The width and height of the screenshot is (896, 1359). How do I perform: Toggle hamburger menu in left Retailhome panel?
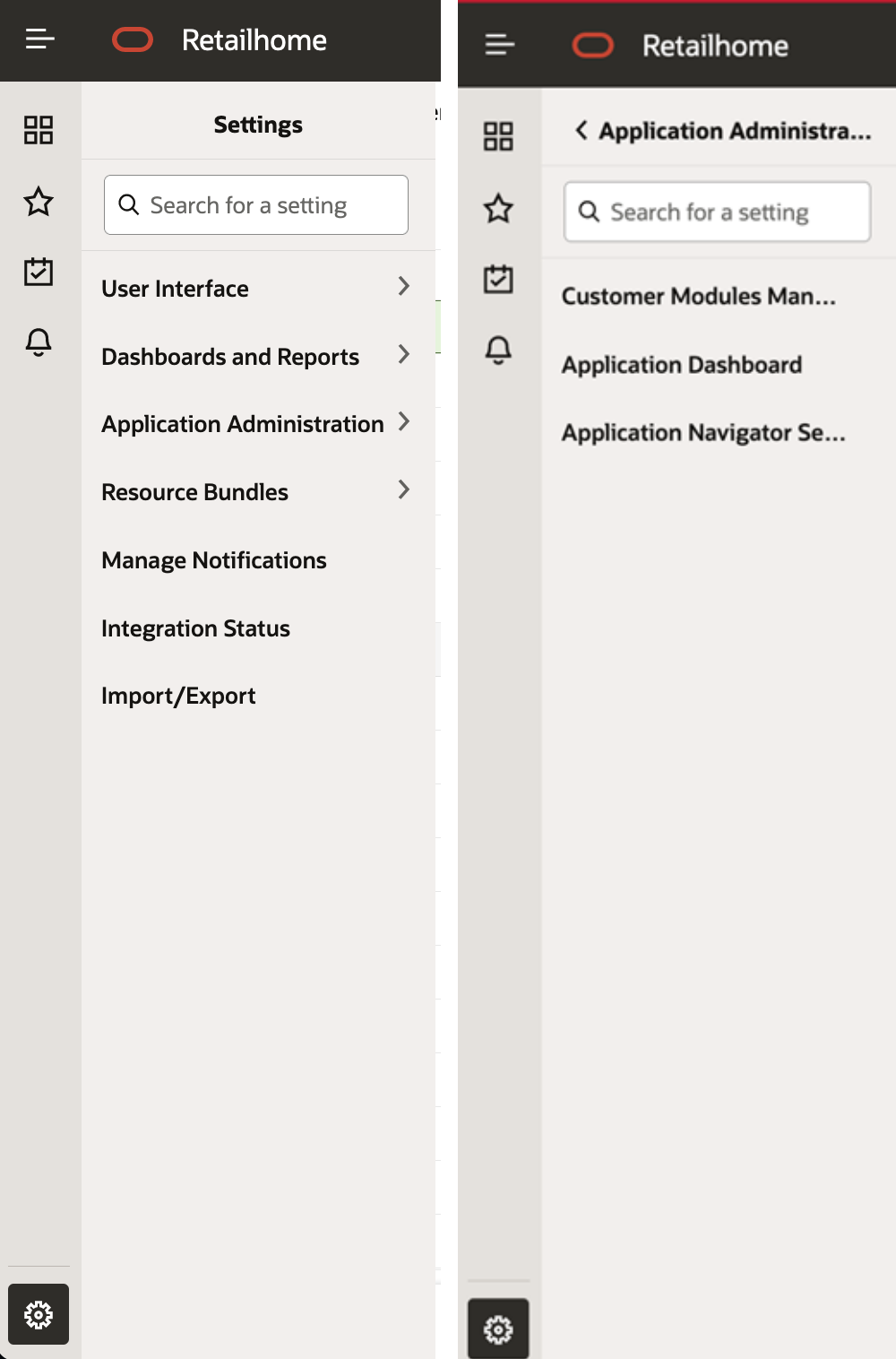(x=40, y=39)
